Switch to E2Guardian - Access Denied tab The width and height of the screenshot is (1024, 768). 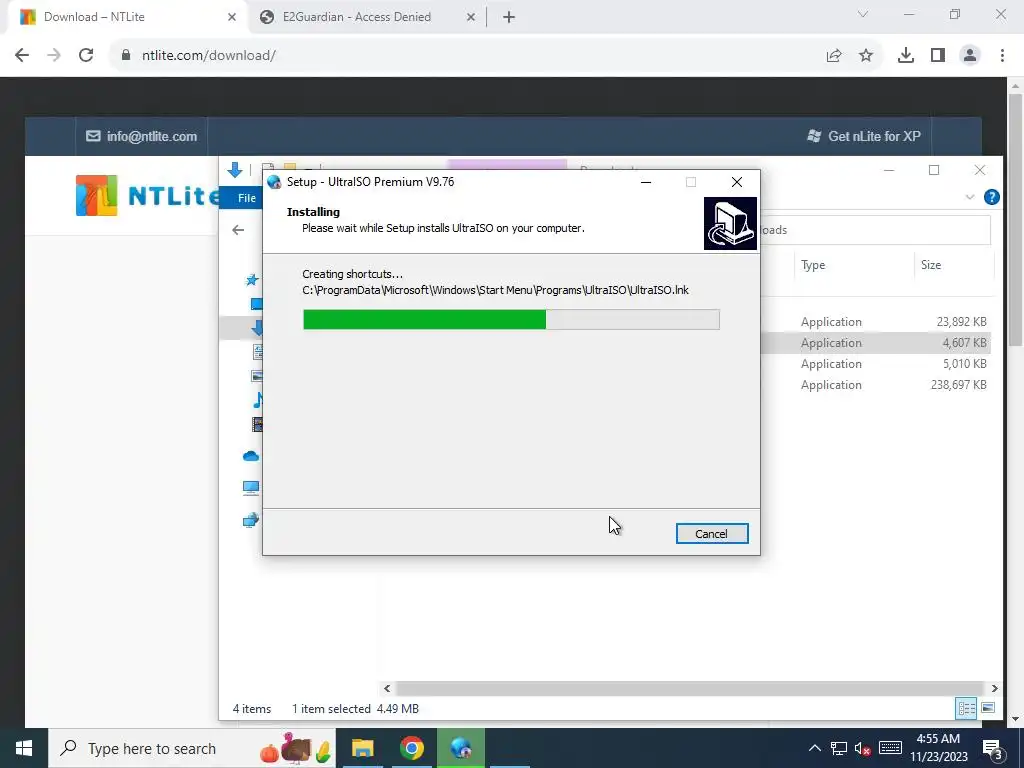[x=357, y=17]
